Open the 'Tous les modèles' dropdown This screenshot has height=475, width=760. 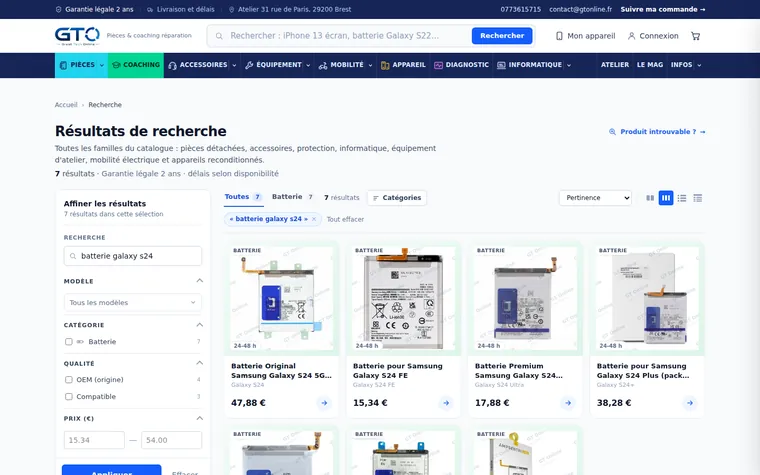133,302
